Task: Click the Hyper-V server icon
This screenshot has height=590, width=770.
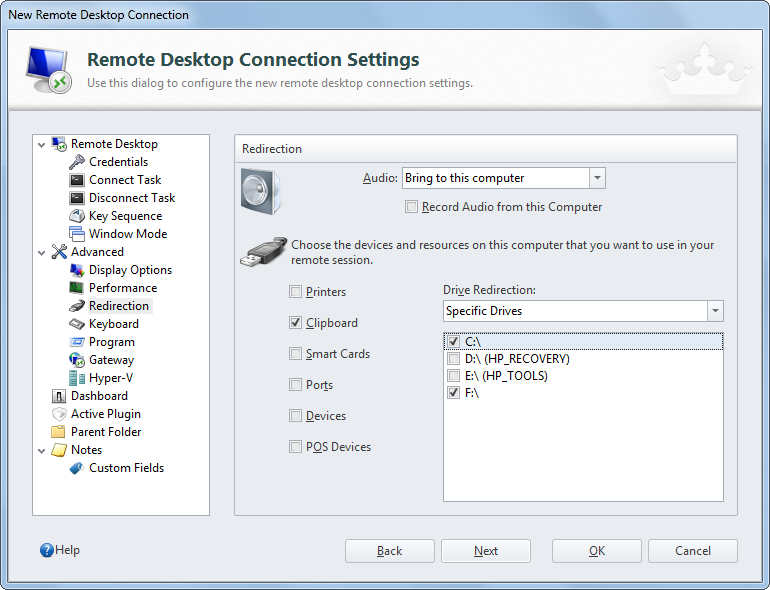Action: 77,378
